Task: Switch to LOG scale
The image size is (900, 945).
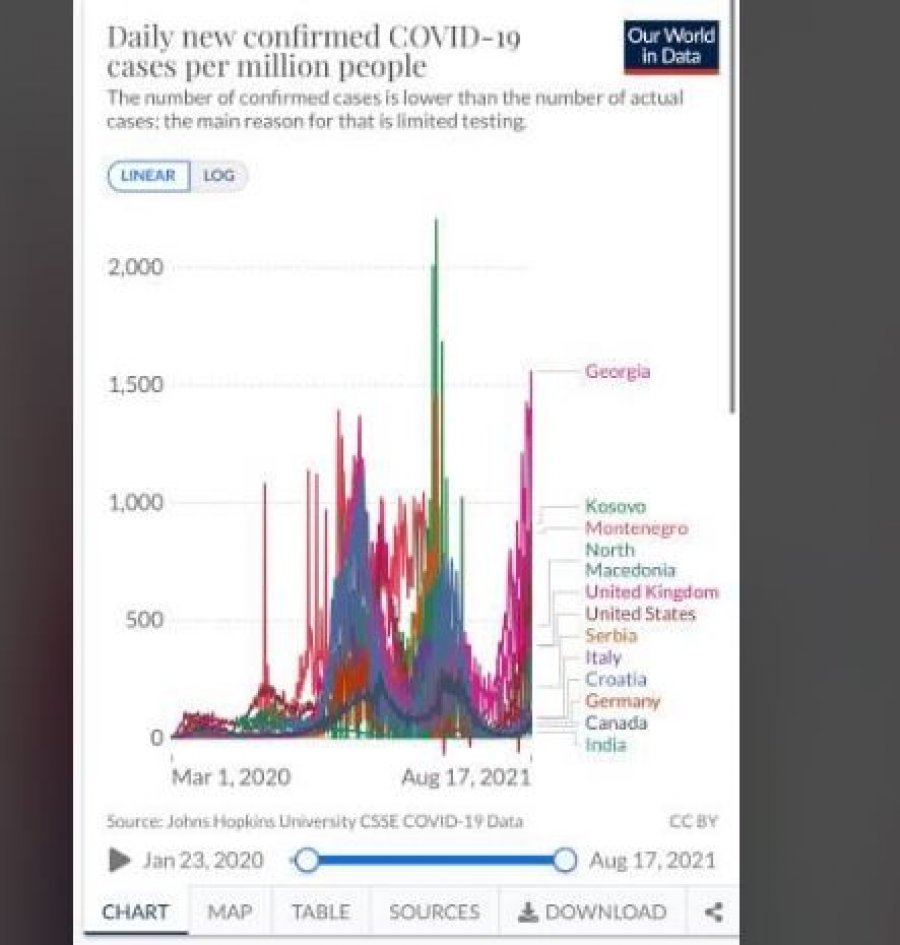Action: (x=218, y=176)
